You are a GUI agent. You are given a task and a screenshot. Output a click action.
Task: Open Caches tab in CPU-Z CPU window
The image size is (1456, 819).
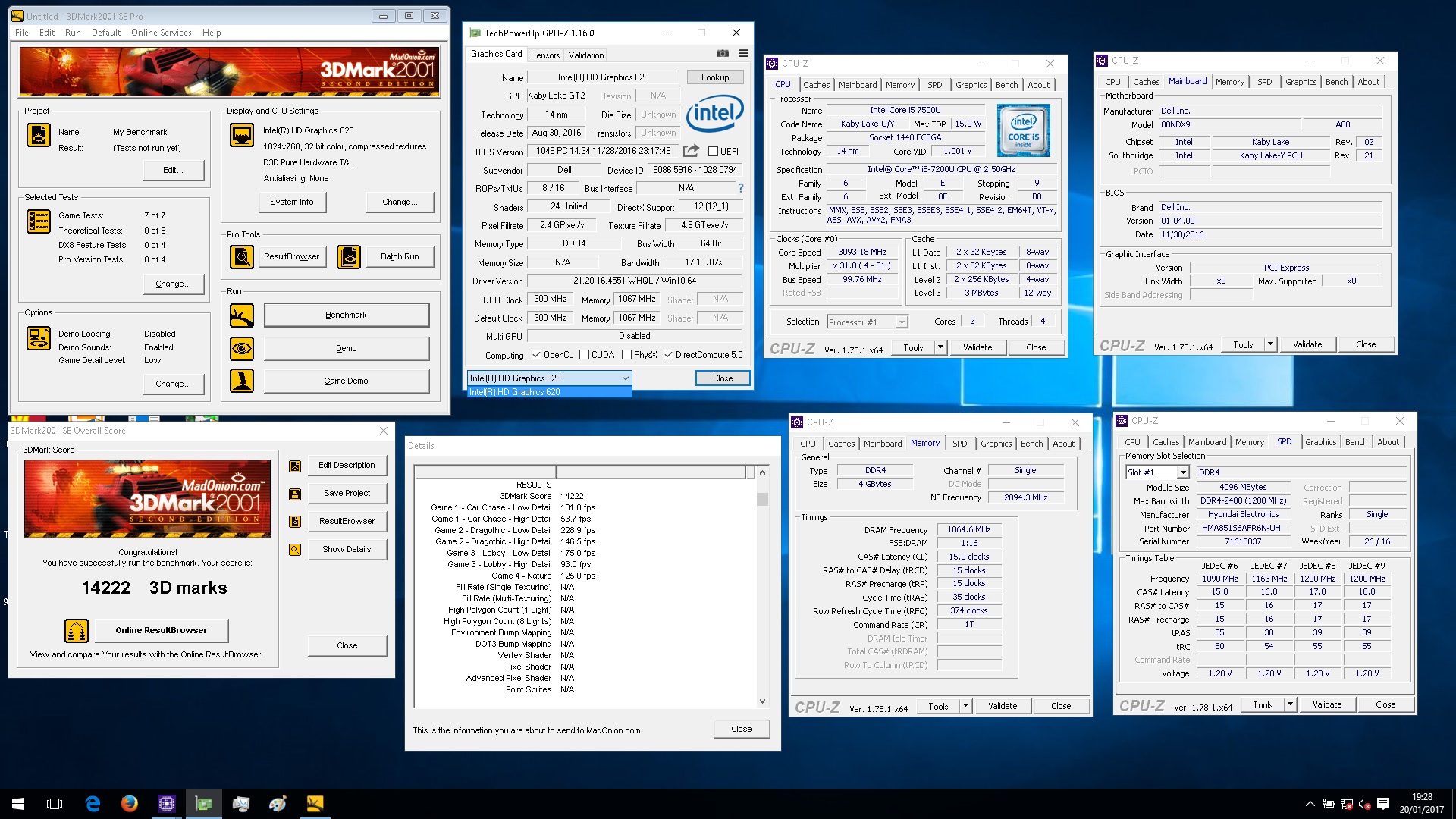816,85
